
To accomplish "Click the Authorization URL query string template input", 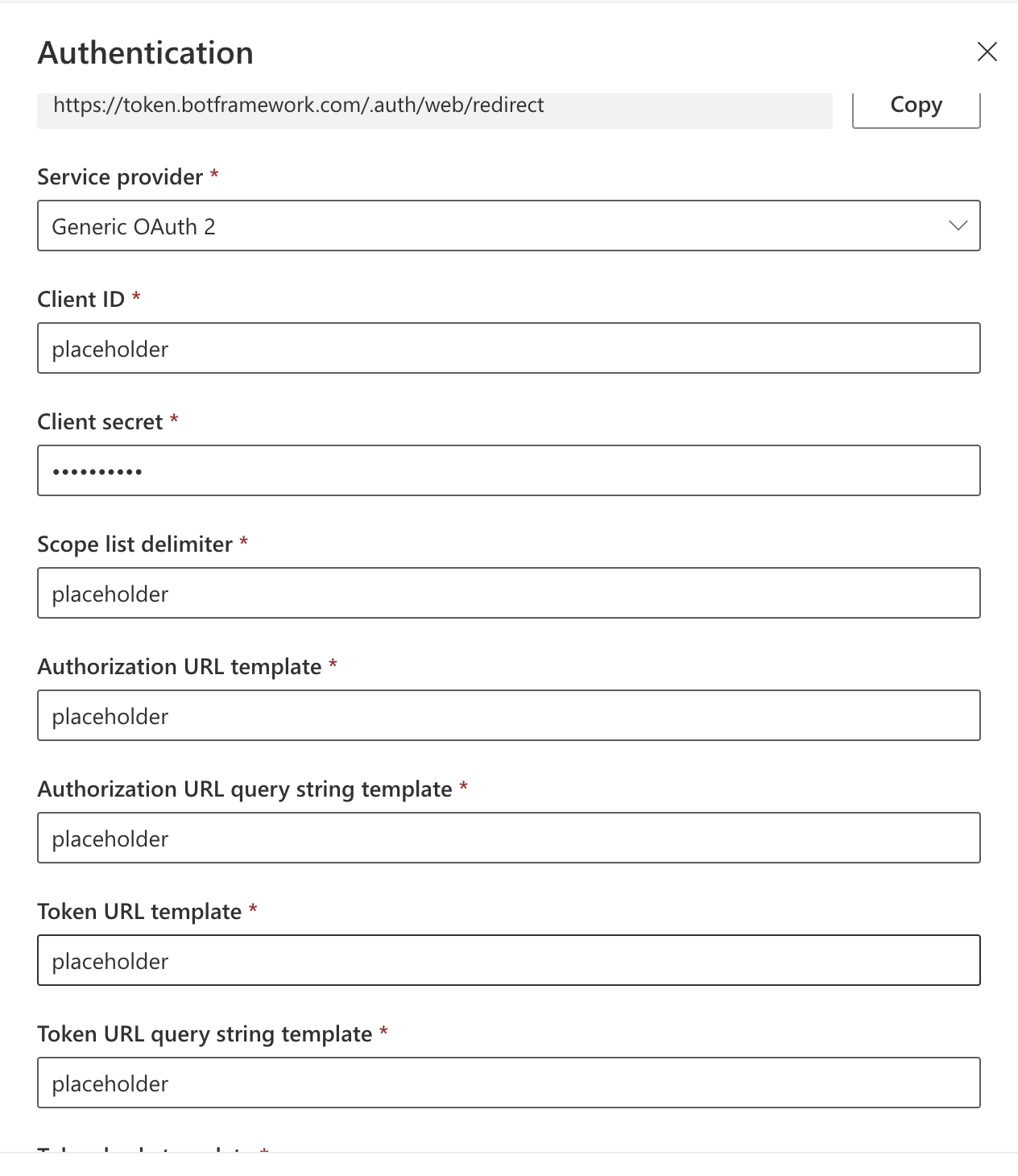I will coord(509,838).
